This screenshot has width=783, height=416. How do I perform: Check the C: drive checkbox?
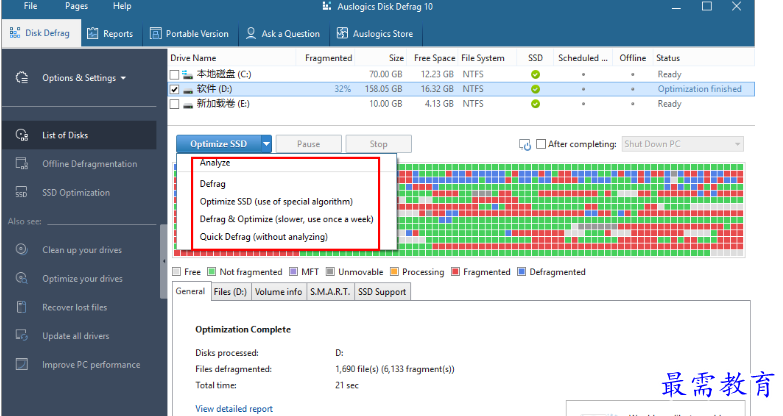pos(174,75)
